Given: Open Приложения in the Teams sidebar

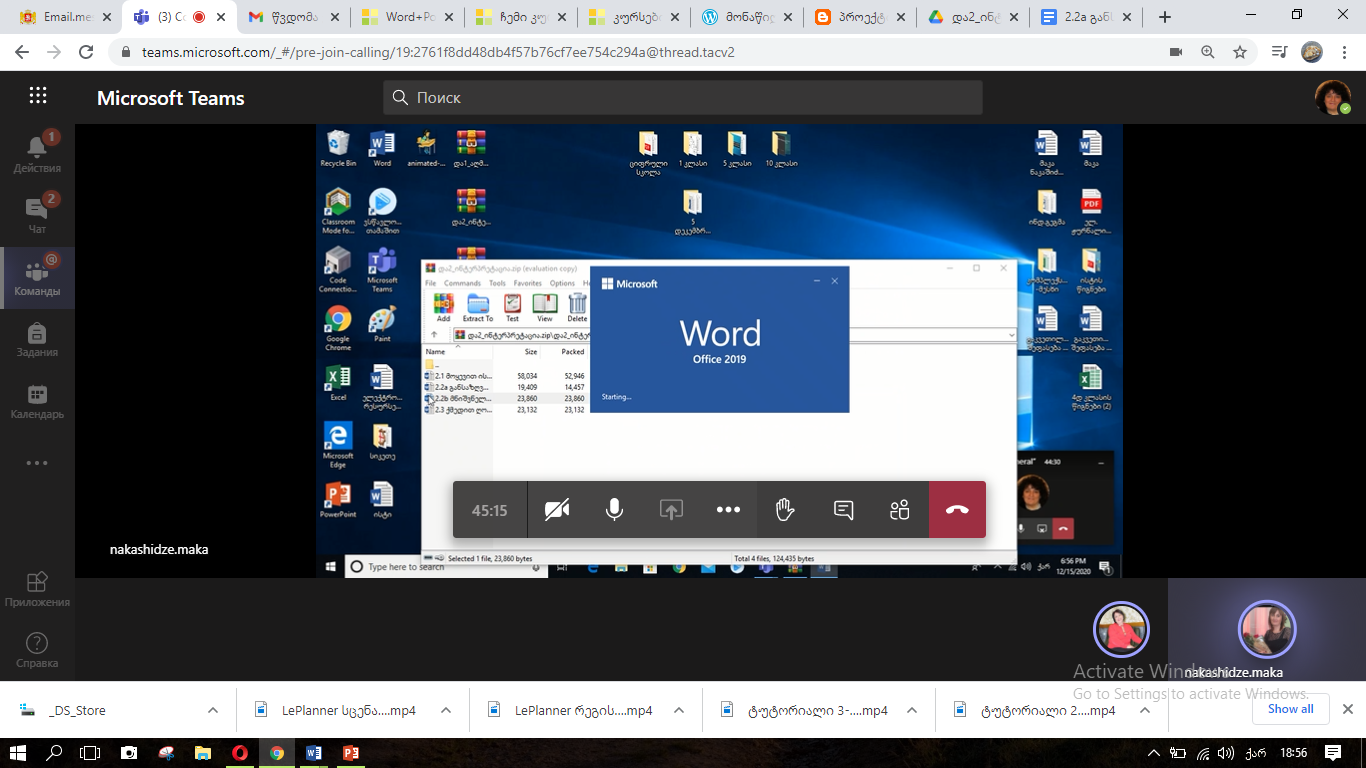Looking at the screenshot, I should point(37,589).
